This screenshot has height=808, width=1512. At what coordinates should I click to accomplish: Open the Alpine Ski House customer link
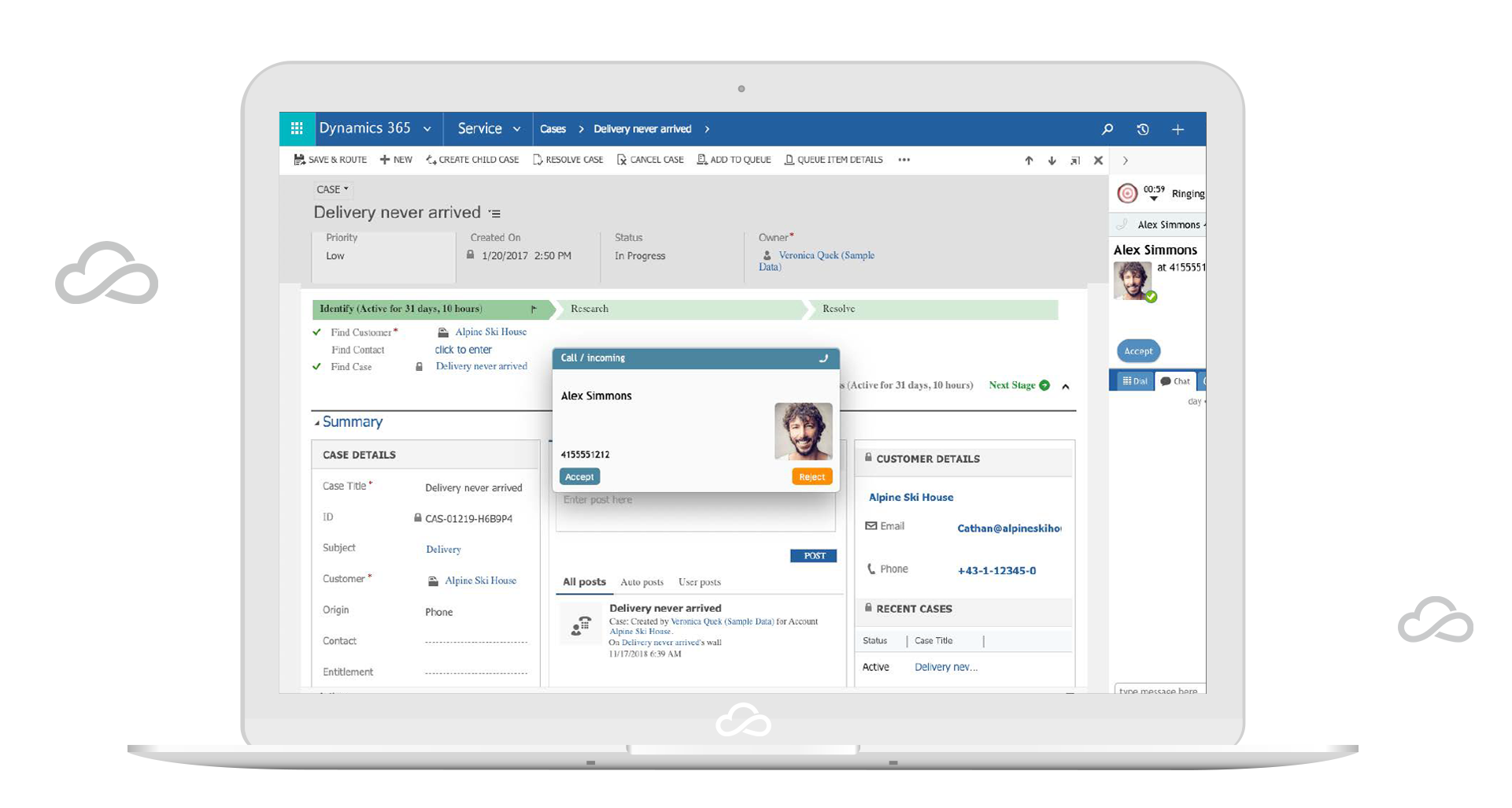pos(911,497)
